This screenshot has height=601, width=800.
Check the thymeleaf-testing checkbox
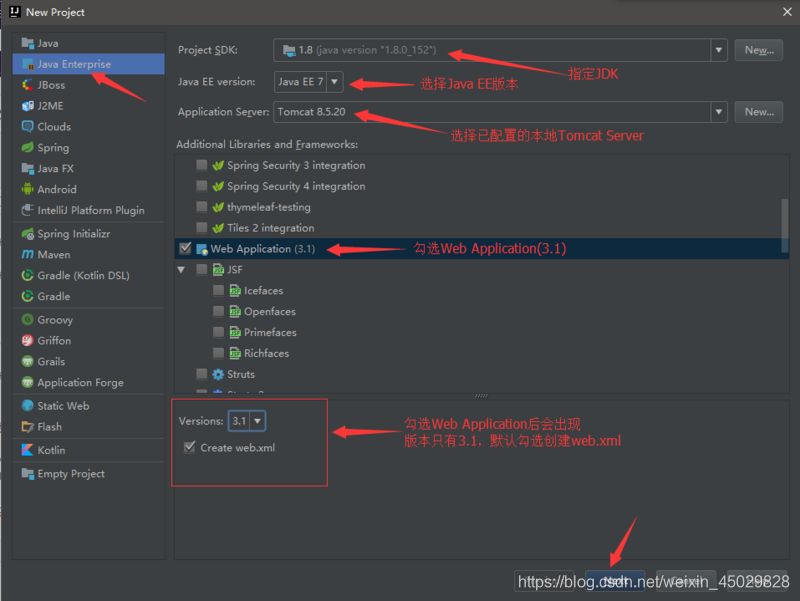tap(202, 207)
